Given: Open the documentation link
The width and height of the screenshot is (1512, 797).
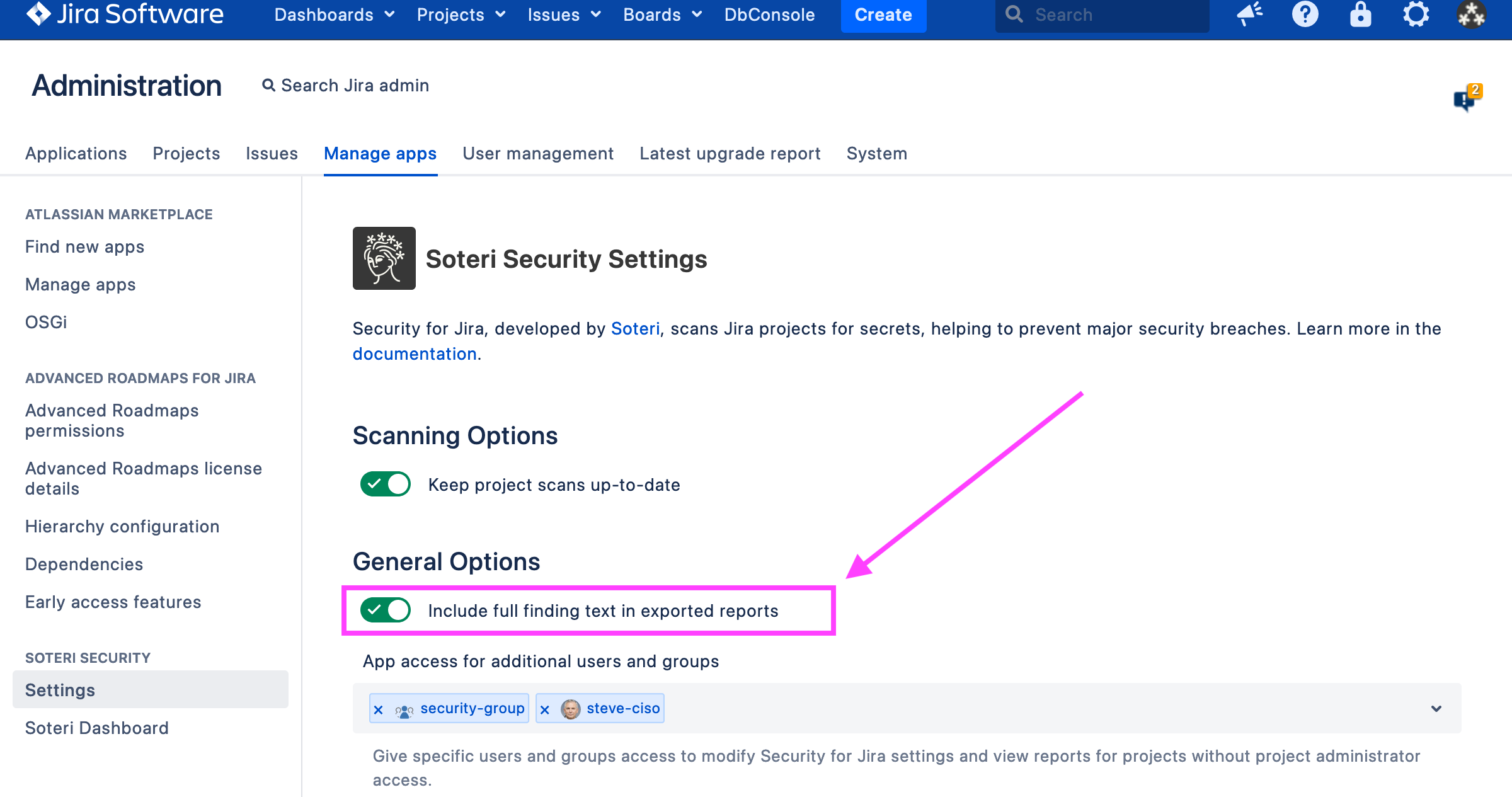Looking at the screenshot, I should click(x=414, y=354).
